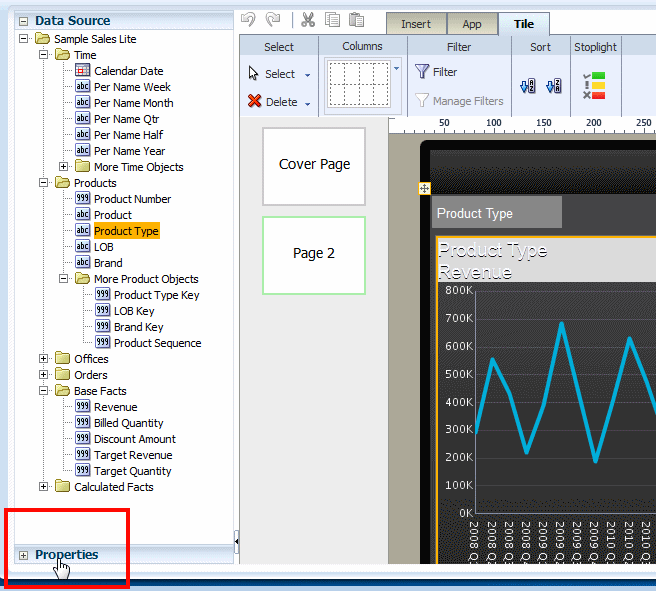Click abc icon beside Brand

82,262
